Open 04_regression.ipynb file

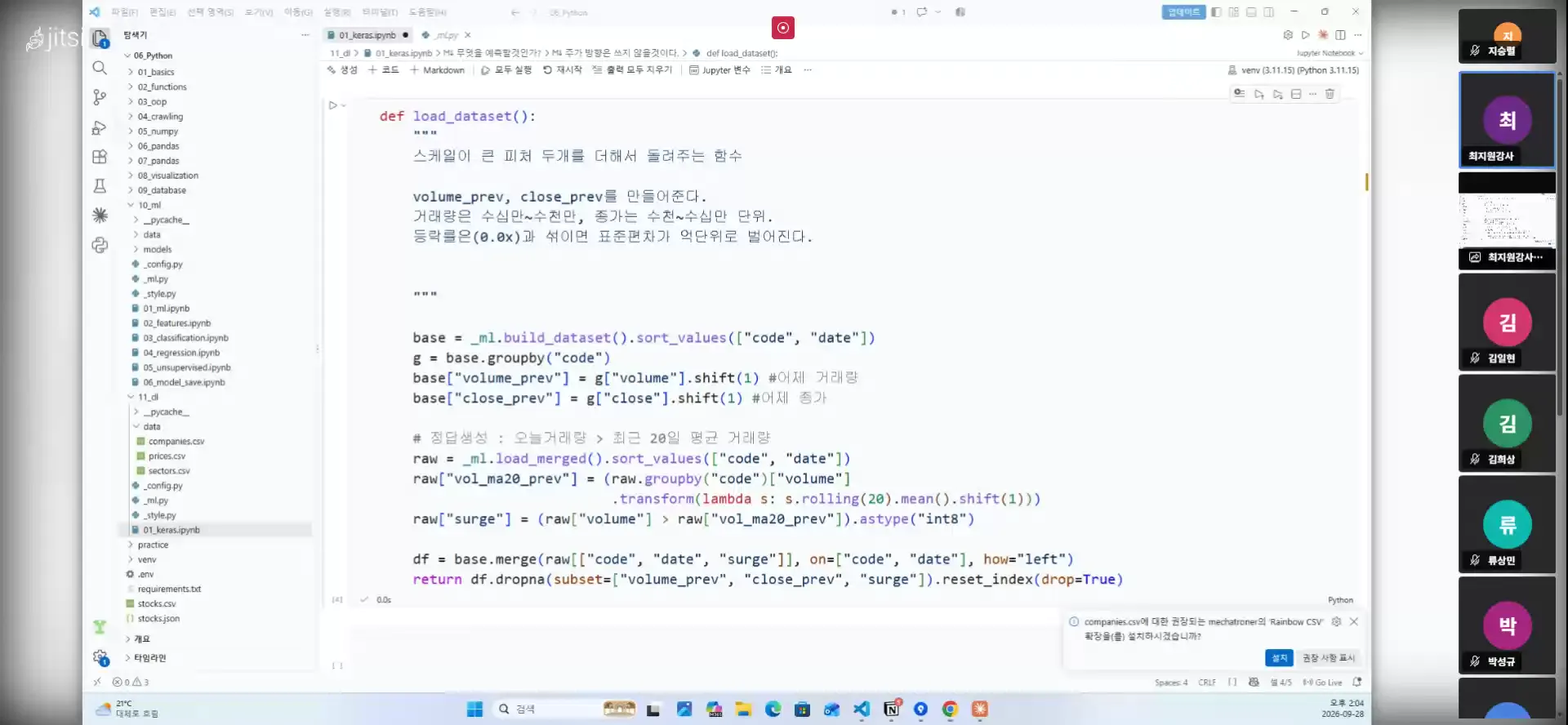(x=180, y=353)
